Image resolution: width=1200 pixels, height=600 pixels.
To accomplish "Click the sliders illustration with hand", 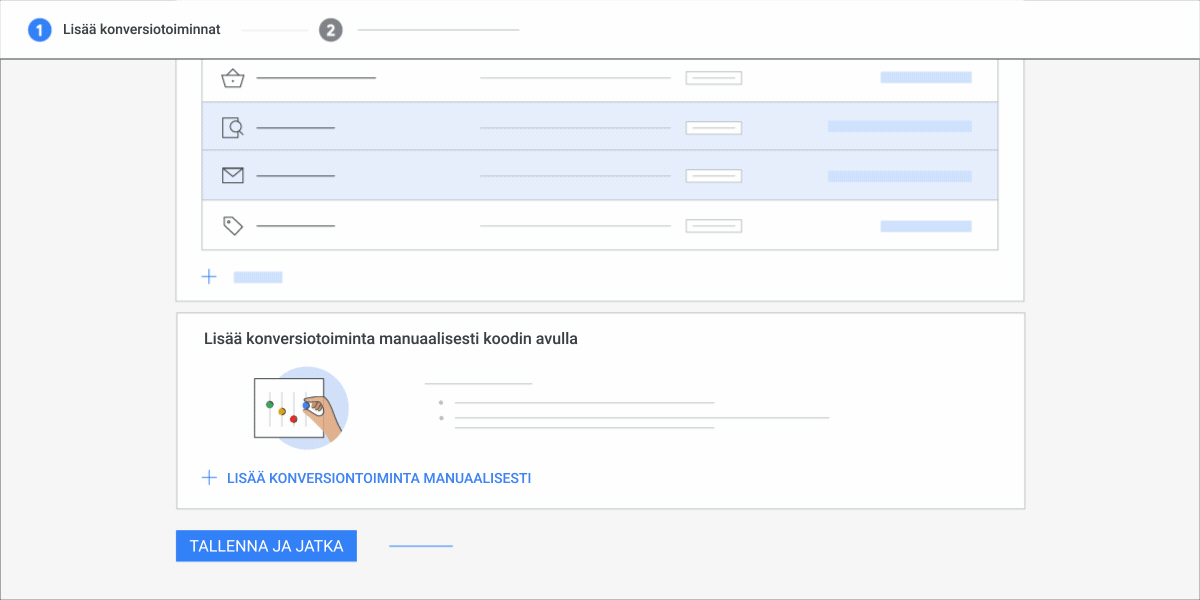I will coord(301,406).
